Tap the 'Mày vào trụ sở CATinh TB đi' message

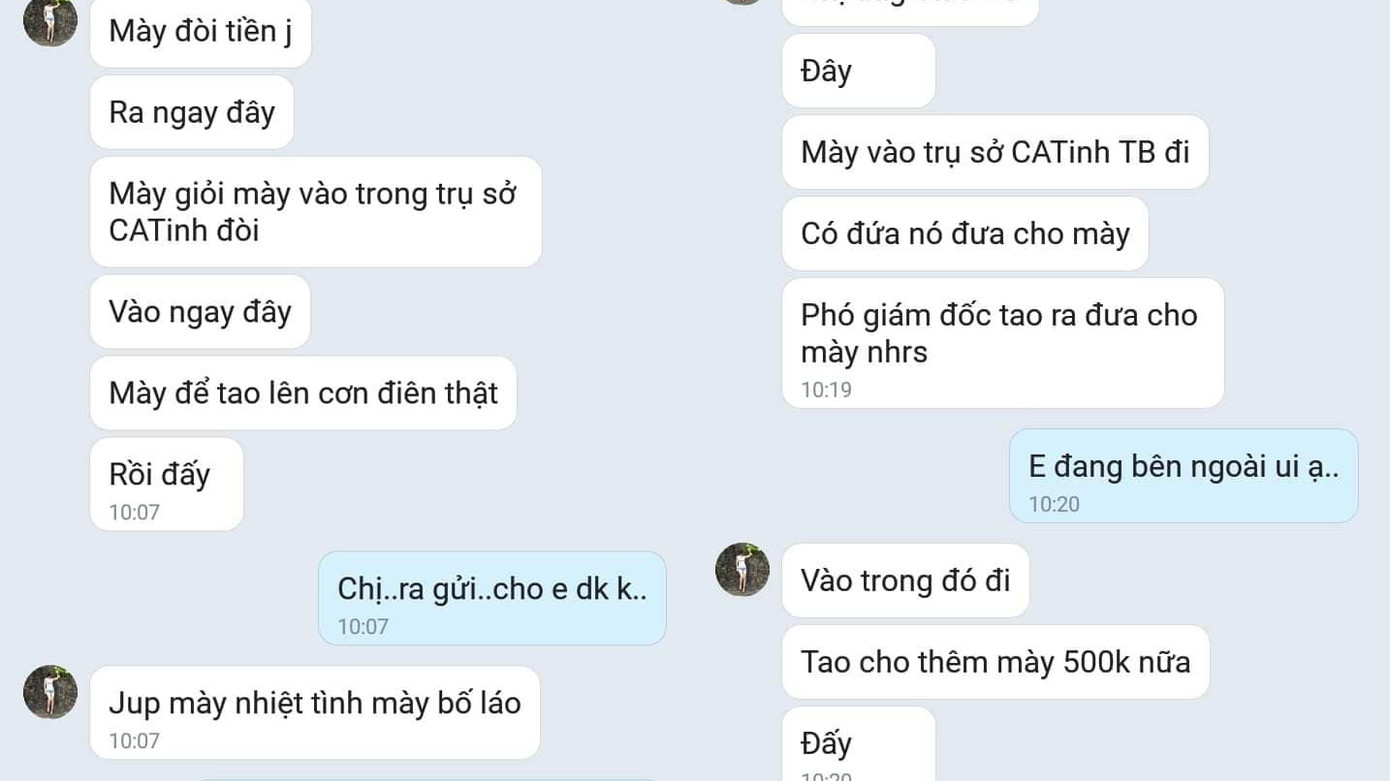tap(995, 152)
